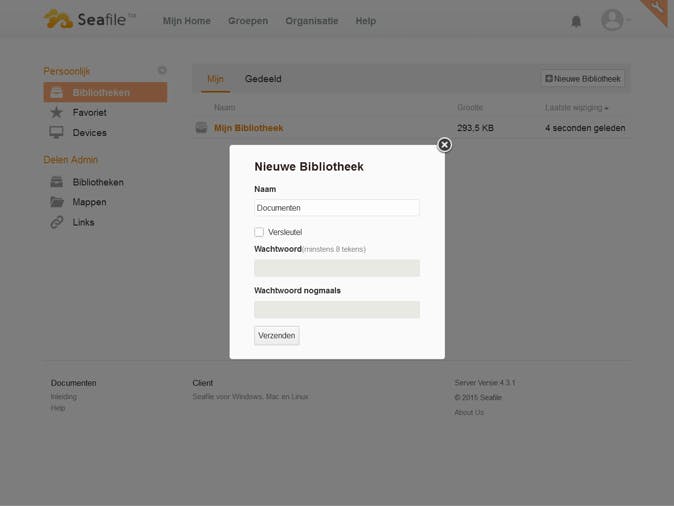Open the Persoonlijk settings gear

(x=162, y=70)
